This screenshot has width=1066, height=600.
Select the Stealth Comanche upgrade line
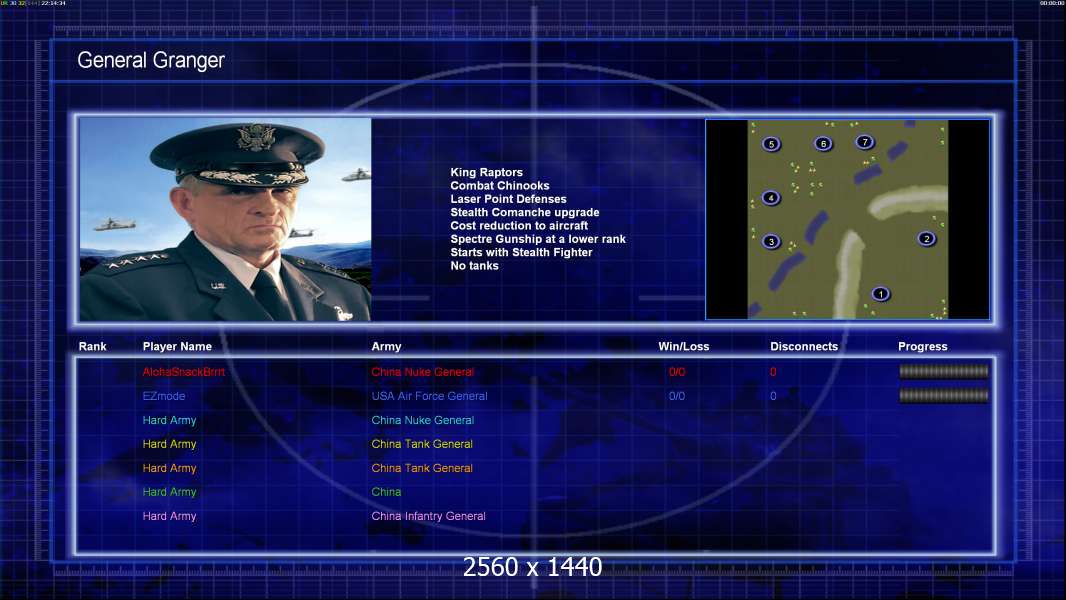tap(524, 212)
